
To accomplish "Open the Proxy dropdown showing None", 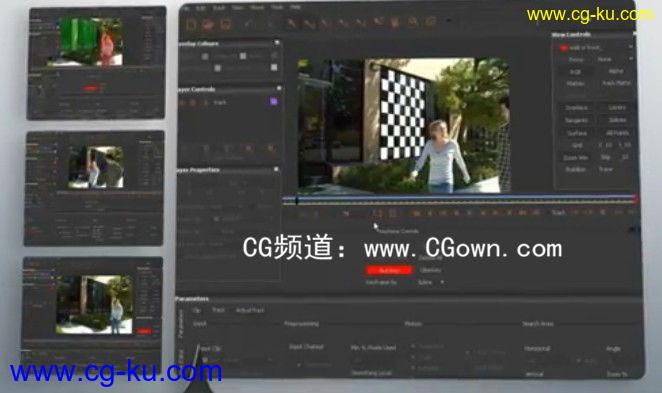I will [x=615, y=60].
